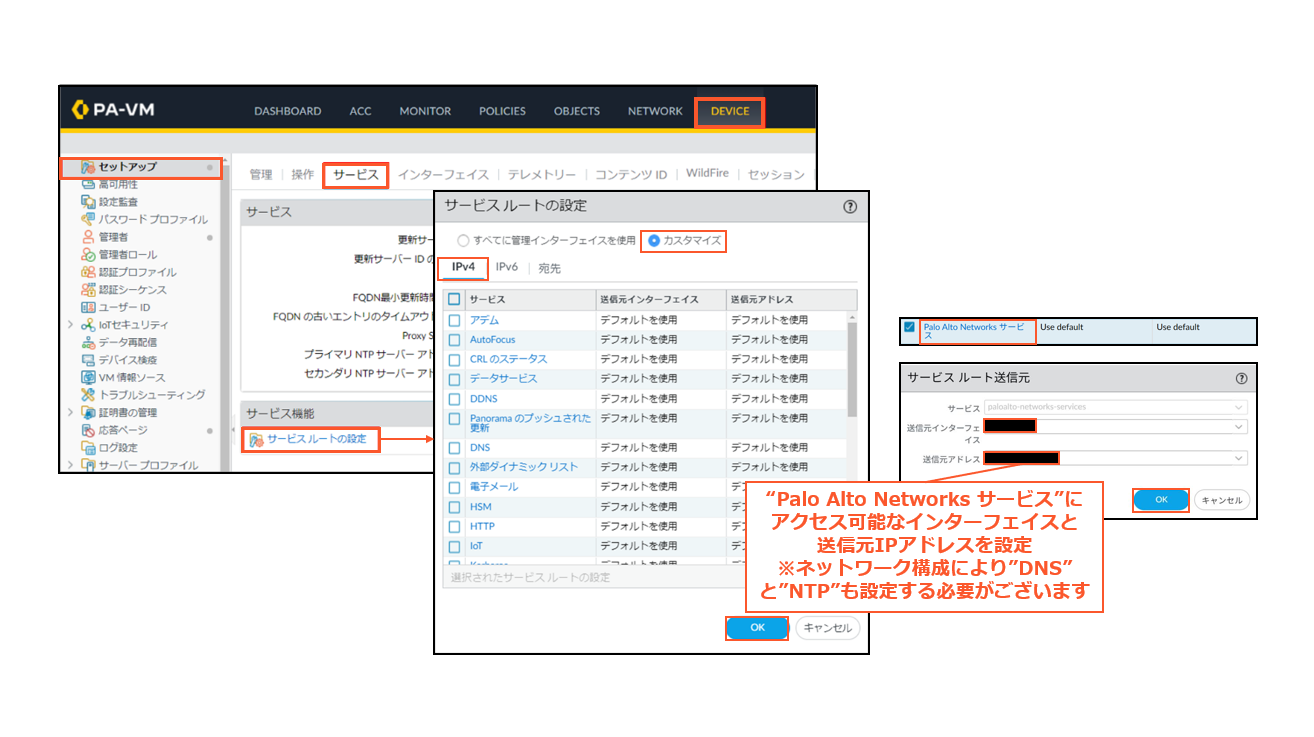Viewport: 1314px width, 737px height.
Task: Click キャンセル in サービス ルート送信元 dialog
Action: coord(1221,500)
